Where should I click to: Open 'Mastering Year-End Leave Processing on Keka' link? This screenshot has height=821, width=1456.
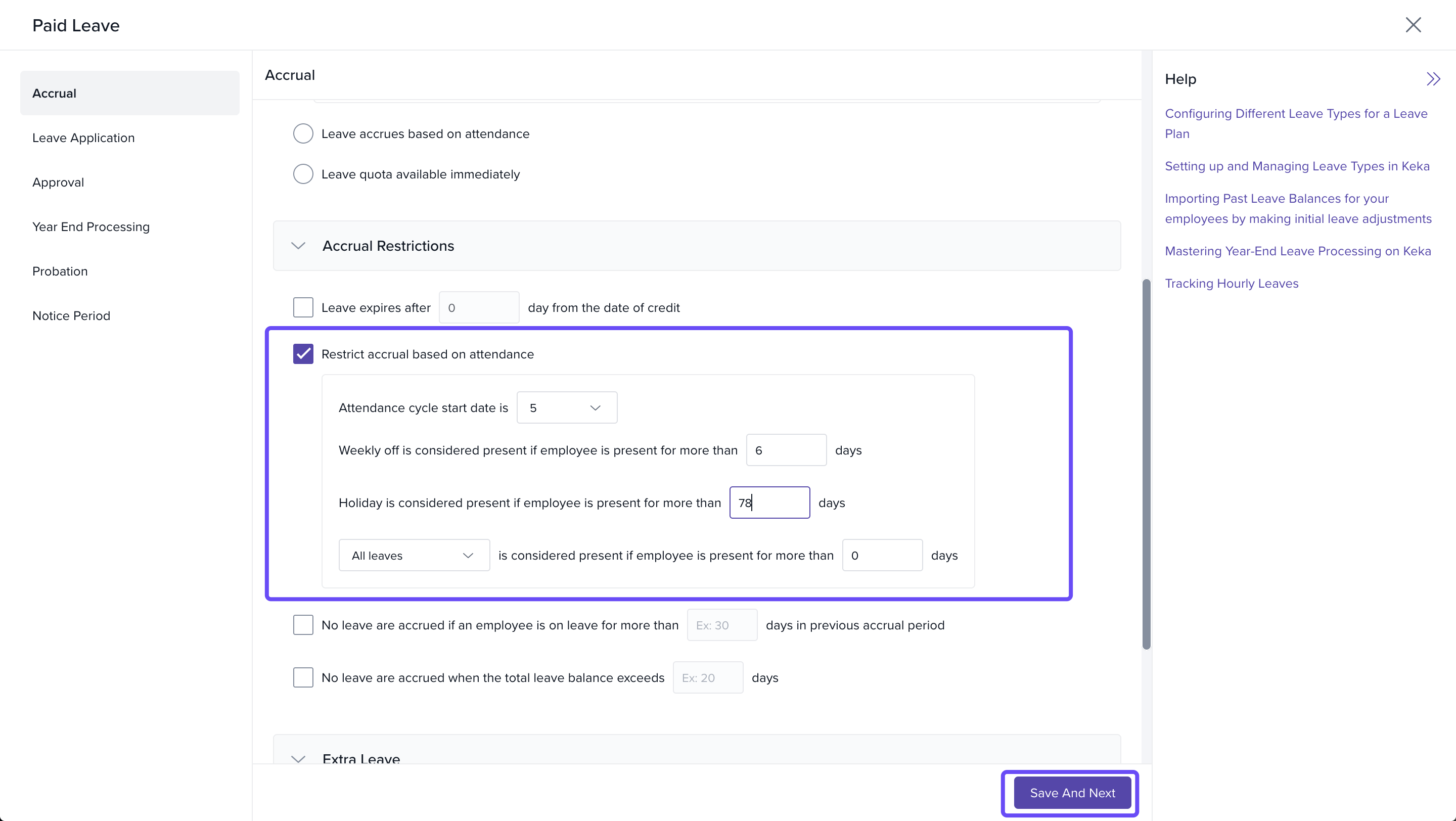tap(1298, 251)
